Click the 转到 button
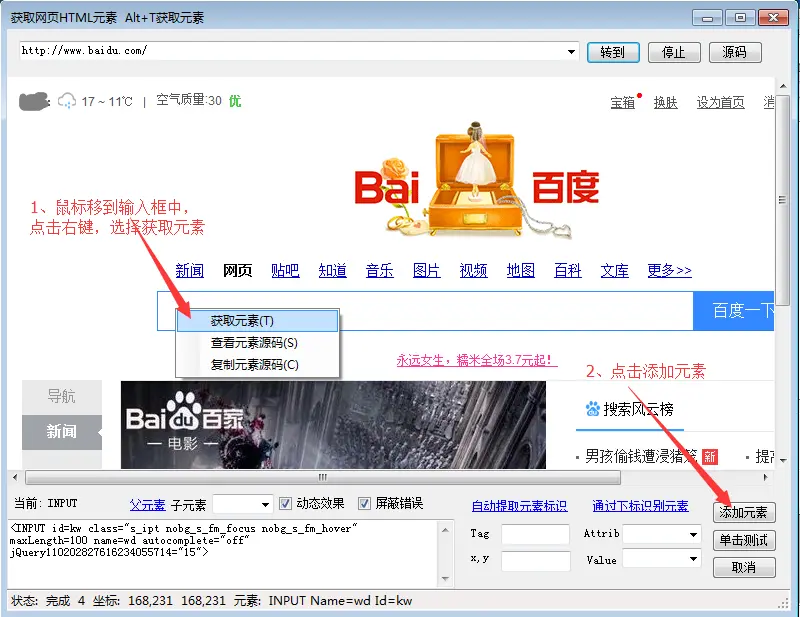This screenshot has height=617, width=800. point(613,52)
